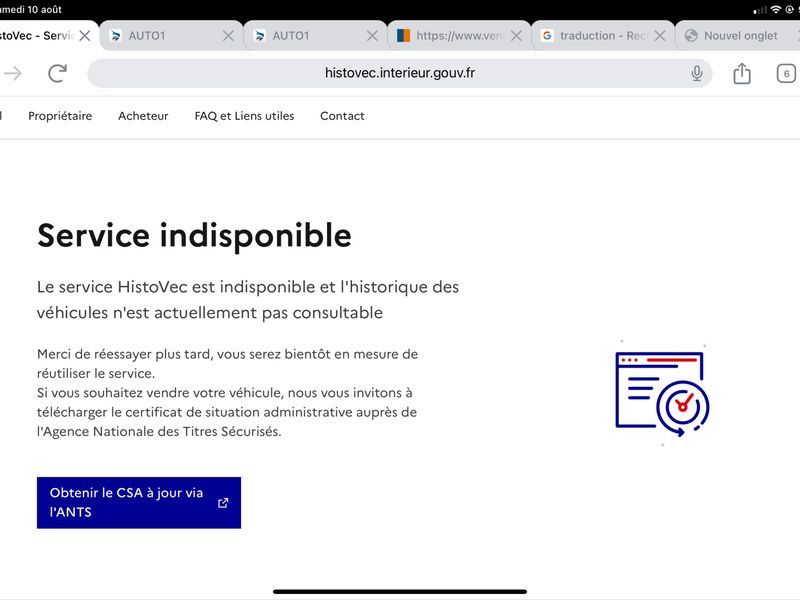Image resolution: width=800 pixels, height=600 pixels.
Task: Click Obtenir le CSA à jour via l'ANTS
Action: coord(139,503)
